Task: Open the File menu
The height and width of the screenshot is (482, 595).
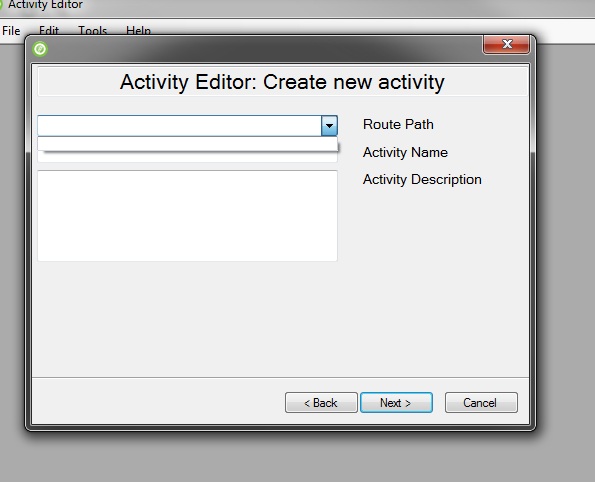Action: [x=11, y=31]
